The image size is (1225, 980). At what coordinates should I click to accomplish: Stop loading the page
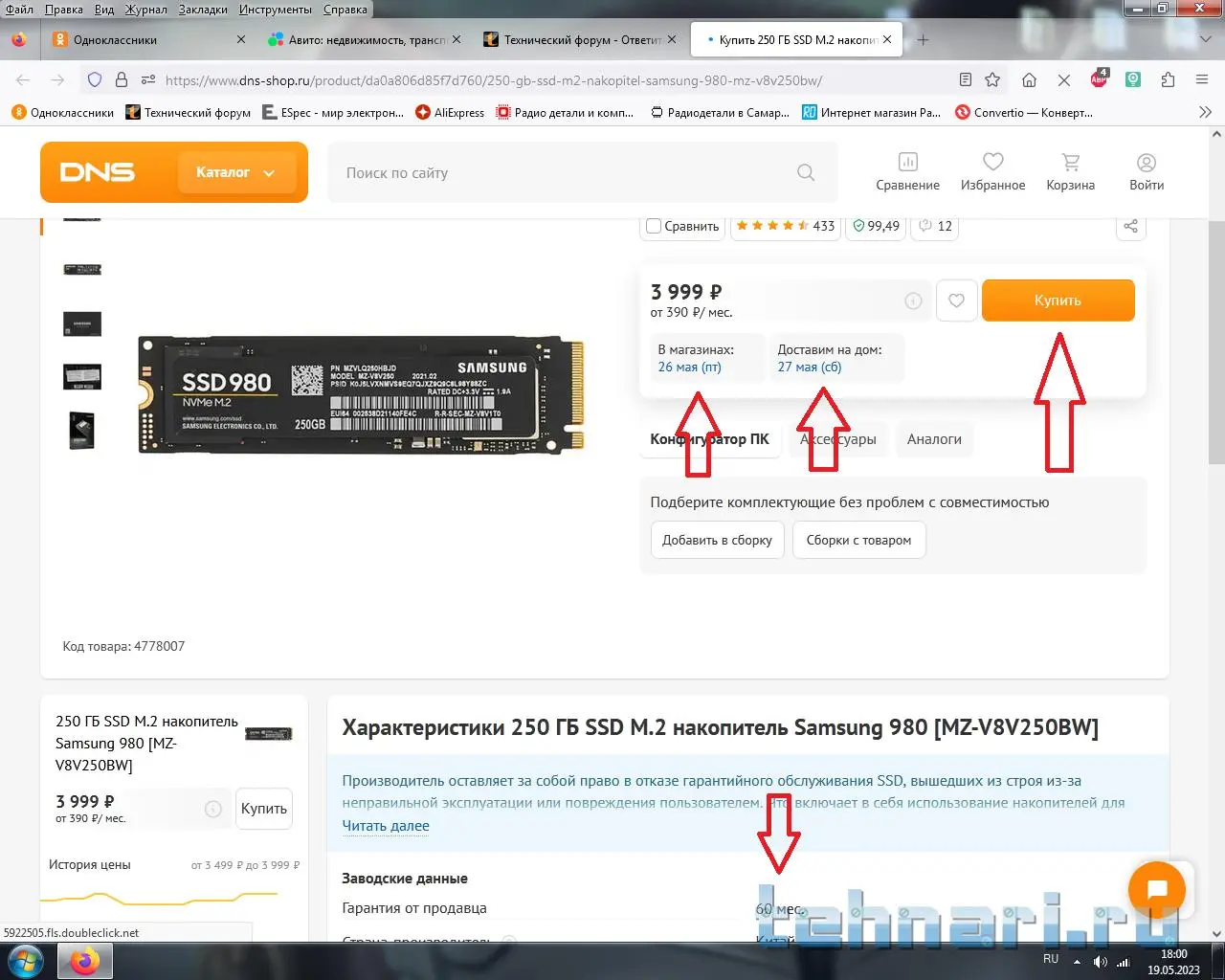coord(1064,80)
